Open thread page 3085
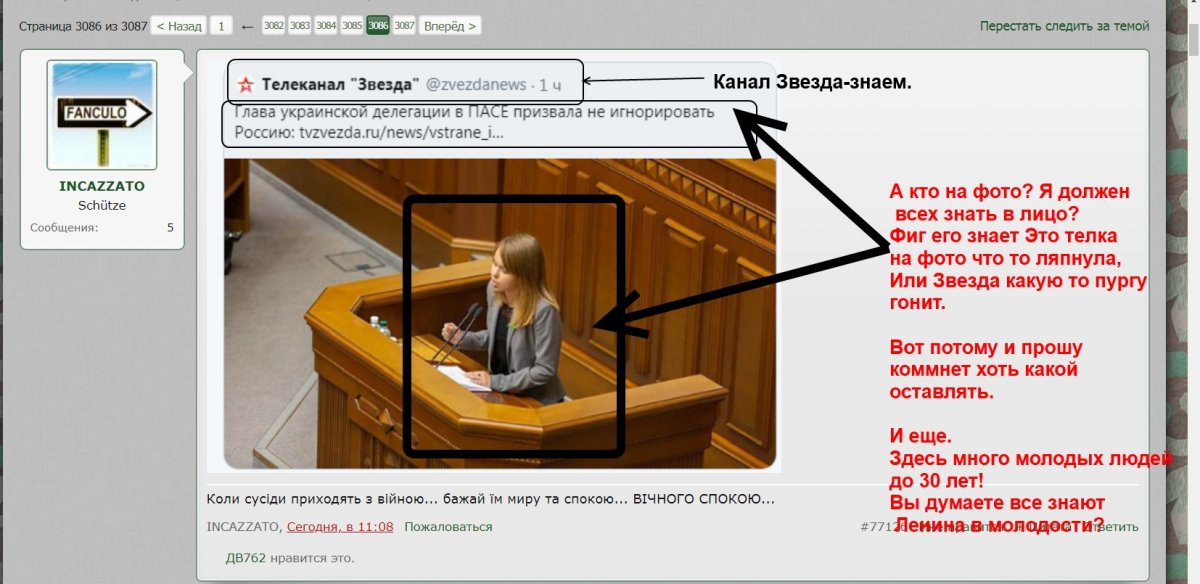 (x=351, y=26)
